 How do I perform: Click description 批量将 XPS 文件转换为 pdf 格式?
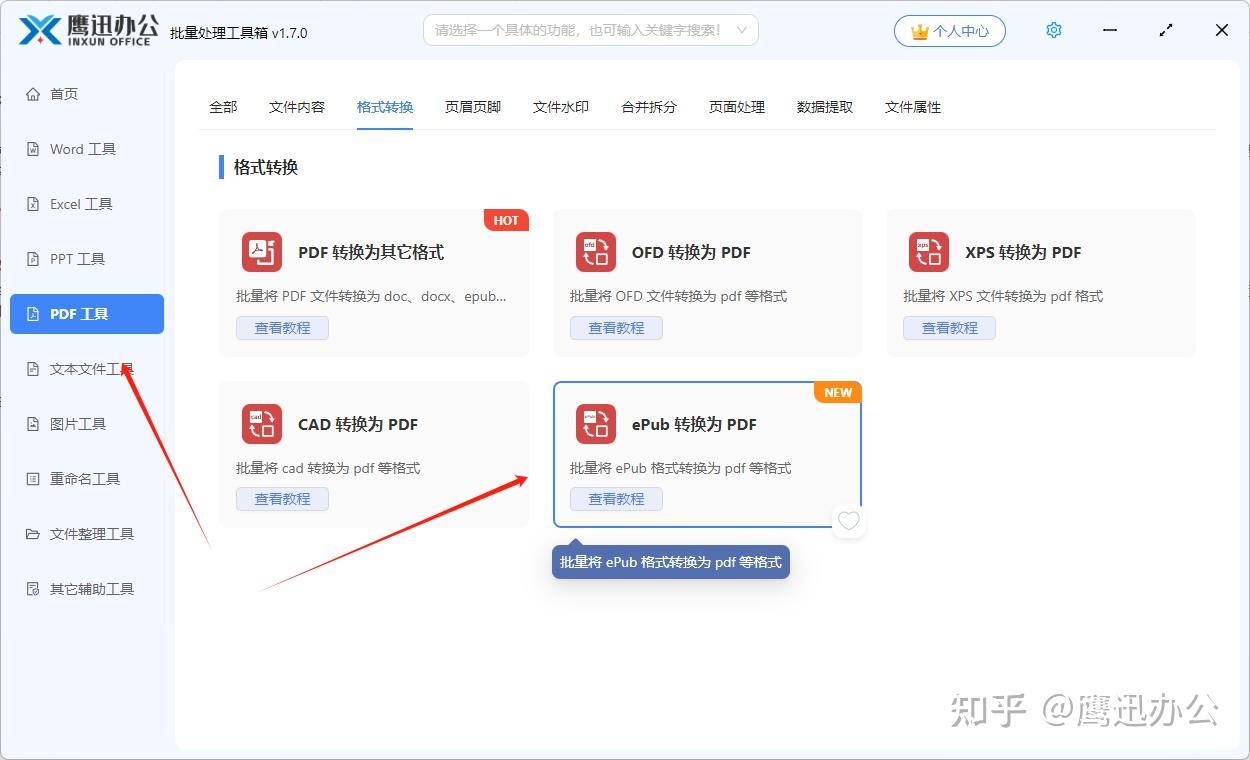pos(1003,296)
